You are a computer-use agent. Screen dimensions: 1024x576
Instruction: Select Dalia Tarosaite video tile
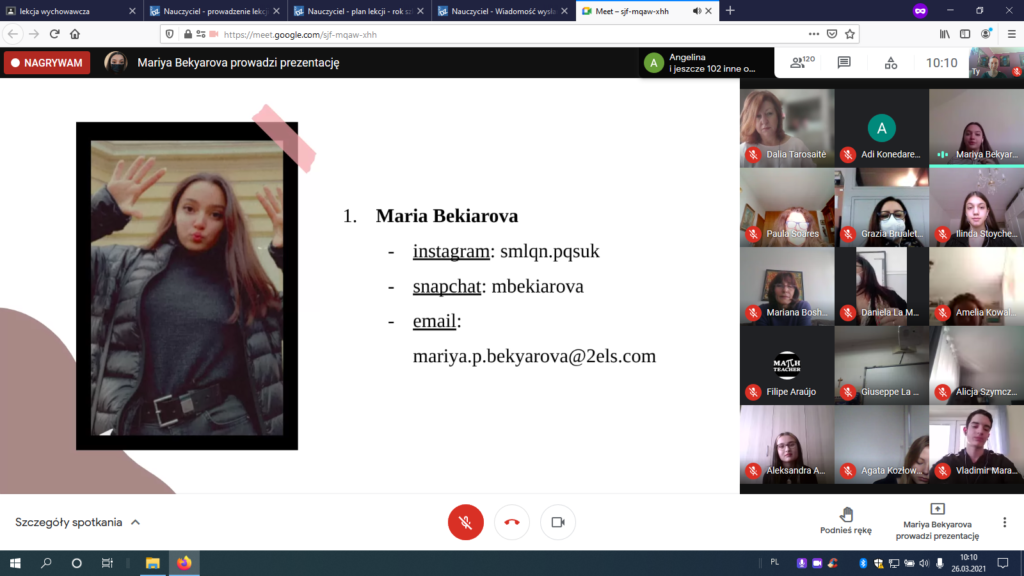point(787,127)
